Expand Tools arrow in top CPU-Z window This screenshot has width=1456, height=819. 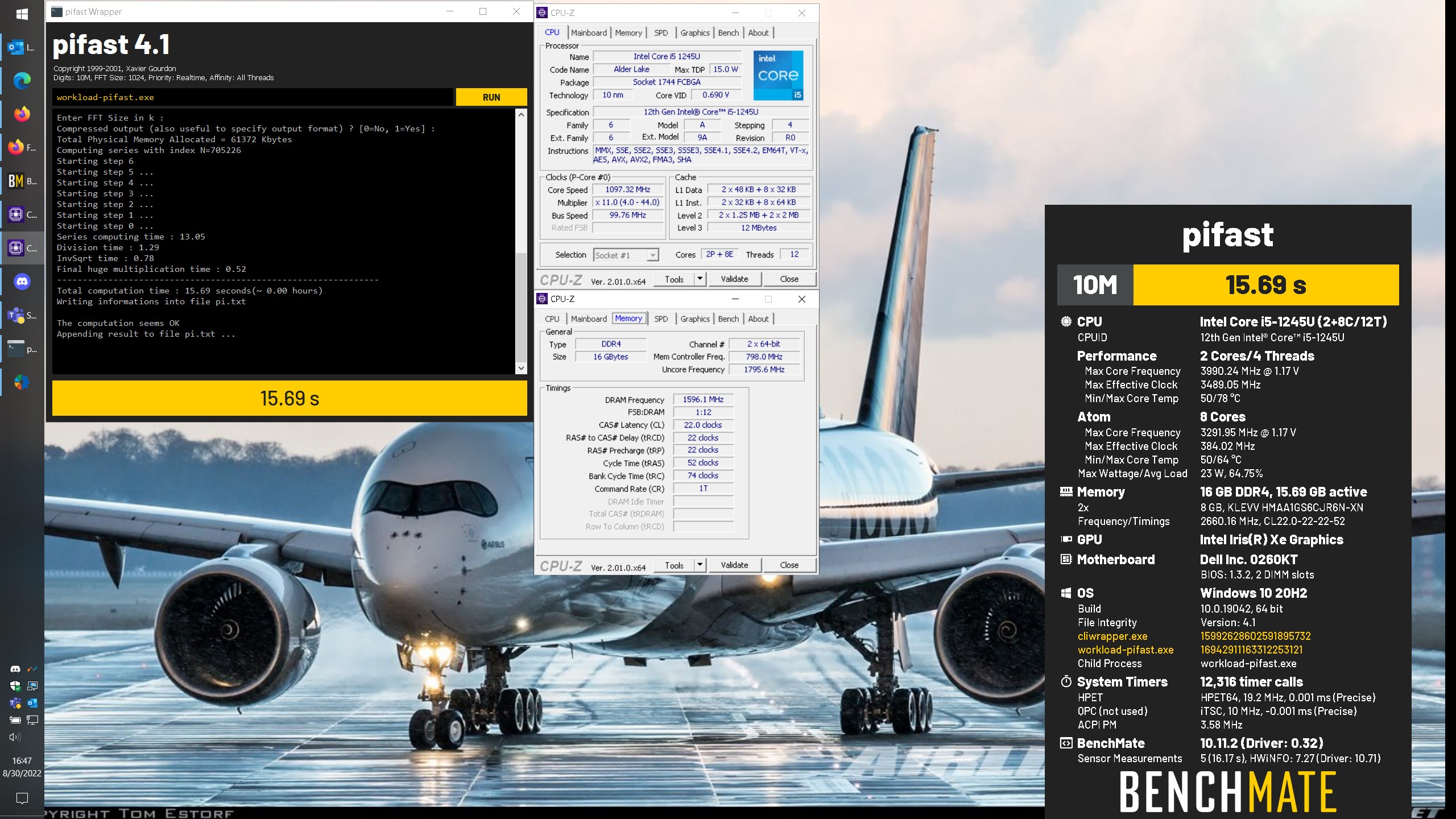[700, 279]
